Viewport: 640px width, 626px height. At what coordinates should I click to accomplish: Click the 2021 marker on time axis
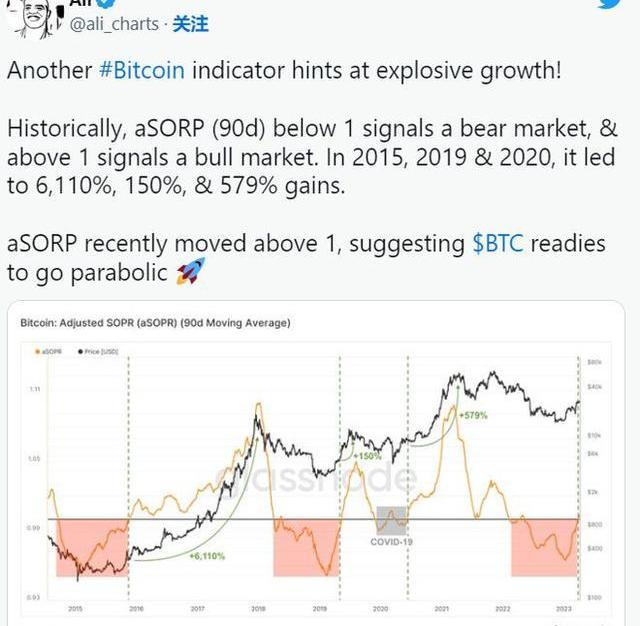(441, 608)
